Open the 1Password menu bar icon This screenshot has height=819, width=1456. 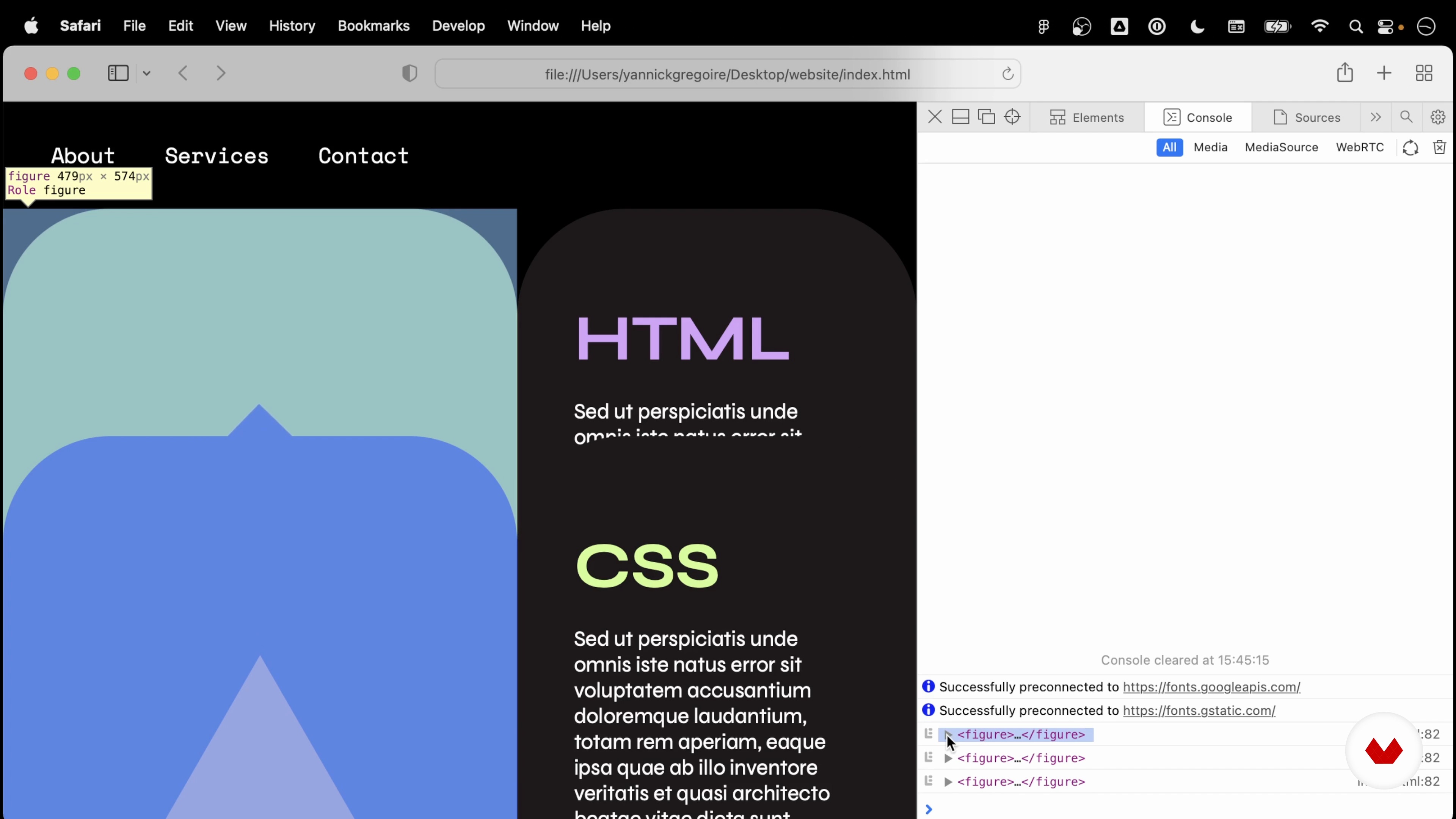1157,26
